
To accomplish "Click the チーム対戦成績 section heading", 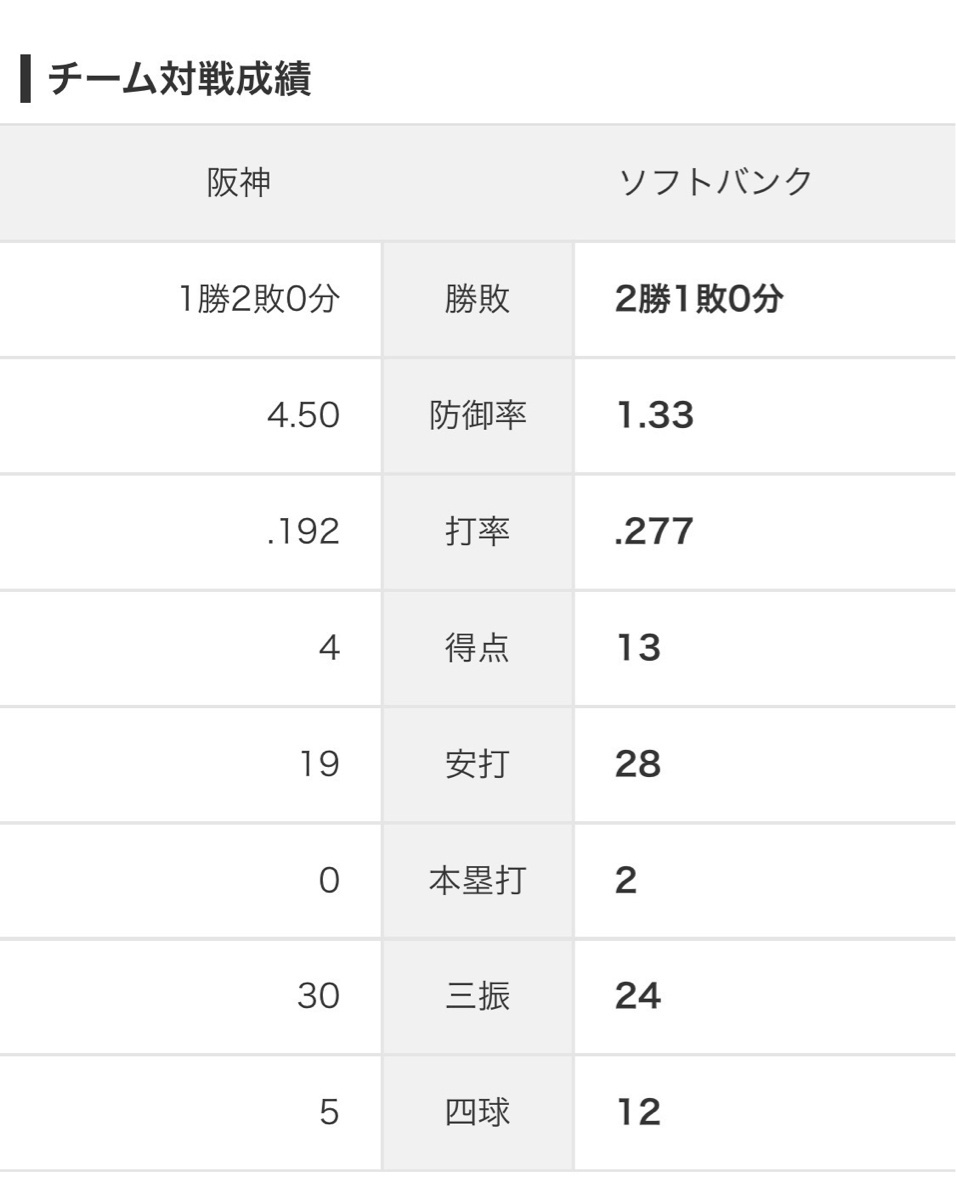I will [179, 81].
